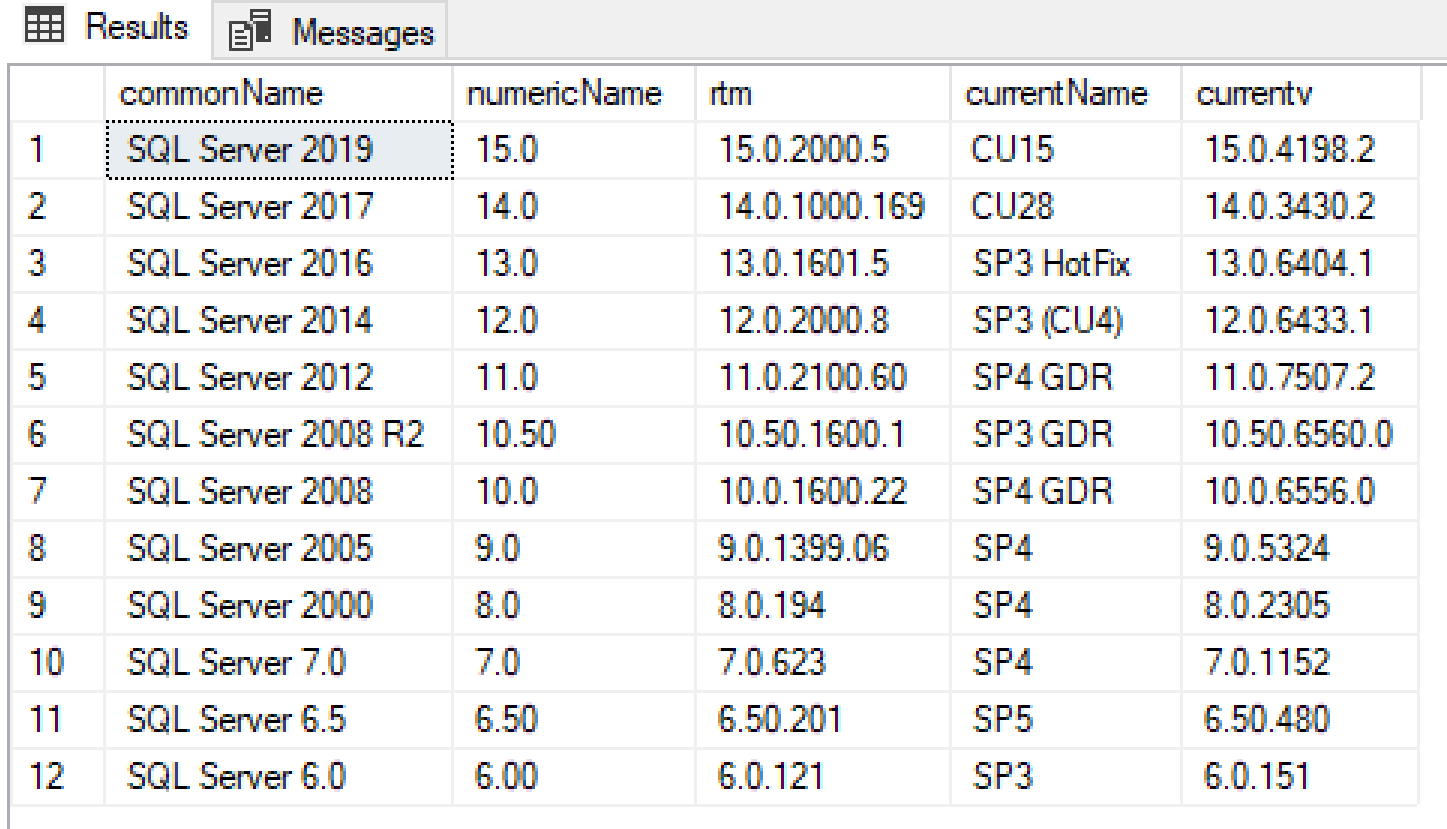Select the currentName column header
Image resolution: width=1447 pixels, height=829 pixels.
(x=1056, y=94)
